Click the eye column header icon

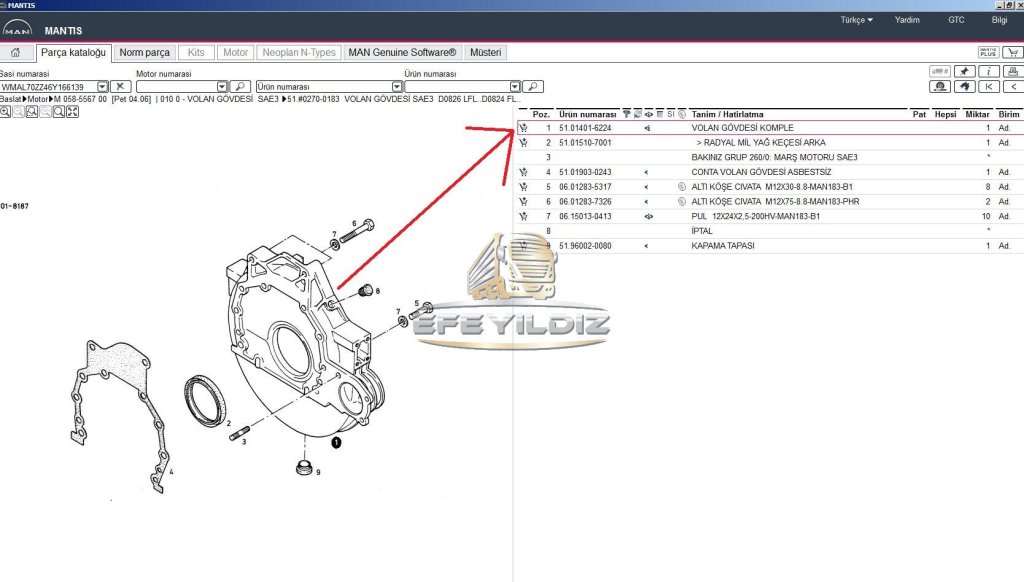point(648,114)
